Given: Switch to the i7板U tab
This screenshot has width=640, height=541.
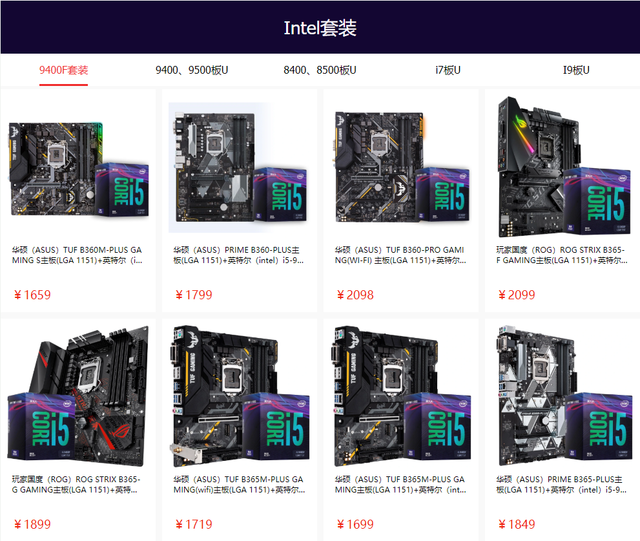Looking at the screenshot, I should [x=448, y=70].
